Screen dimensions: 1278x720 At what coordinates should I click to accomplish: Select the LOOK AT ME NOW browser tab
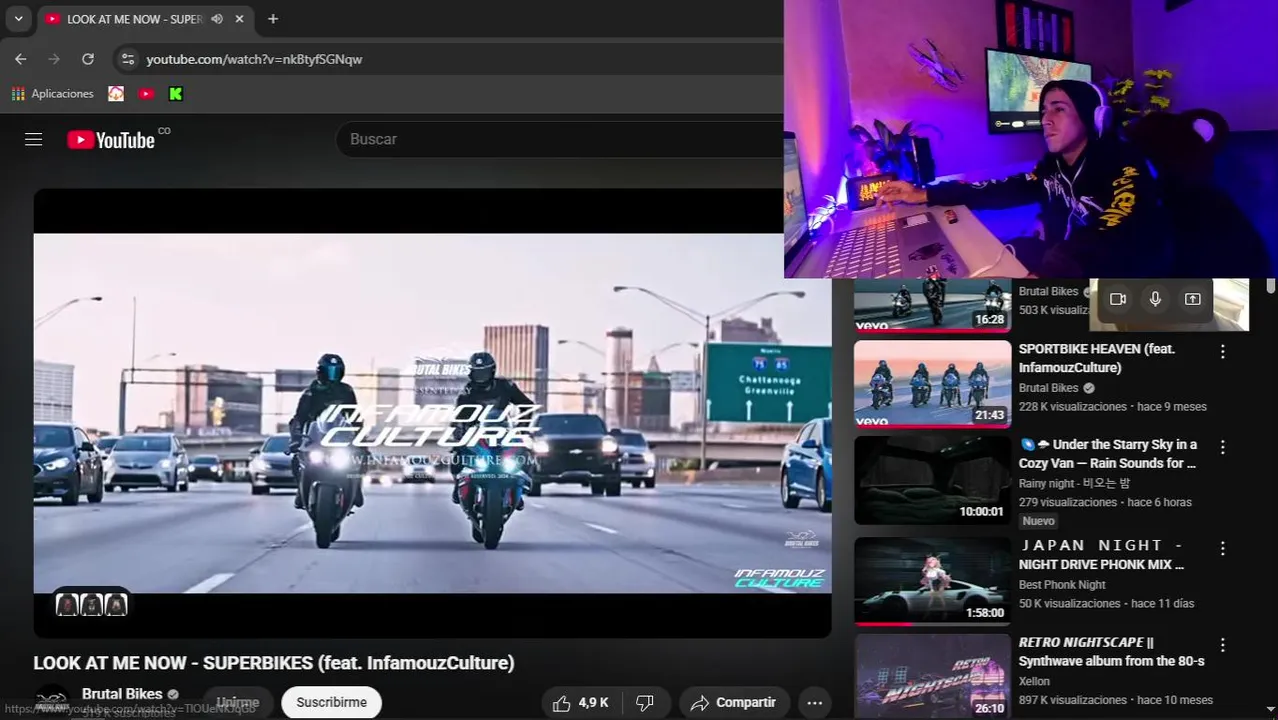pos(147,19)
